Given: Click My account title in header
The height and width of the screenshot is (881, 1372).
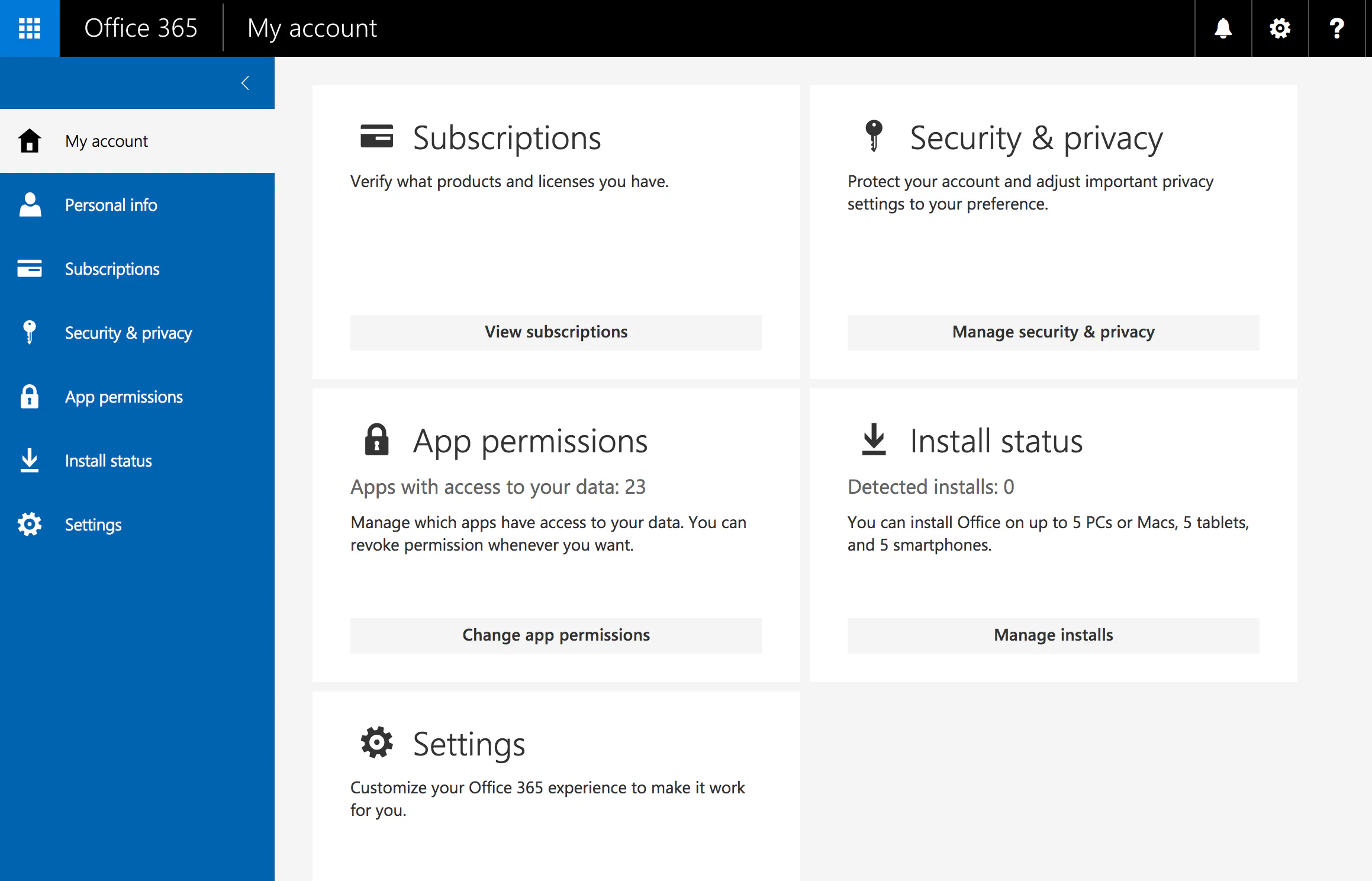Looking at the screenshot, I should [x=312, y=28].
